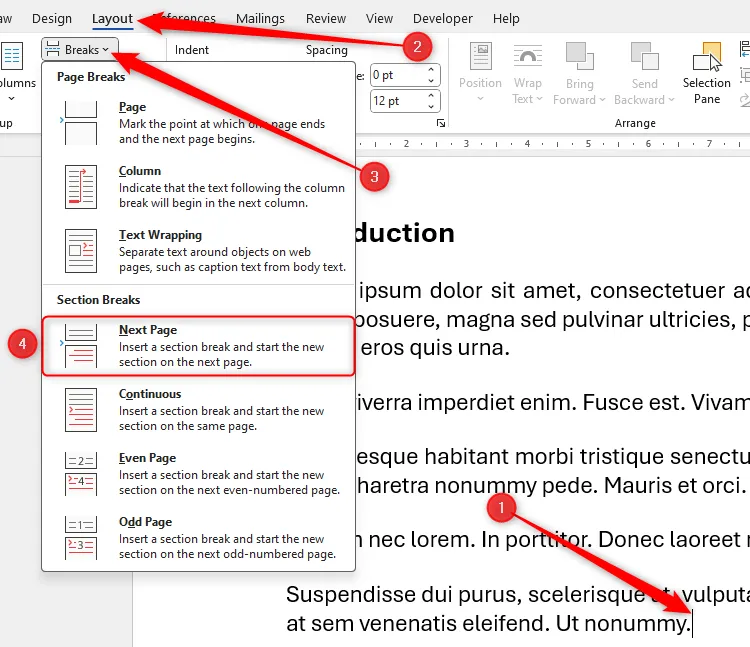This screenshot has height=647, width=750.
Task: Choose Odd Page section break
Action: pyautogui.click(x=198, y=538)
